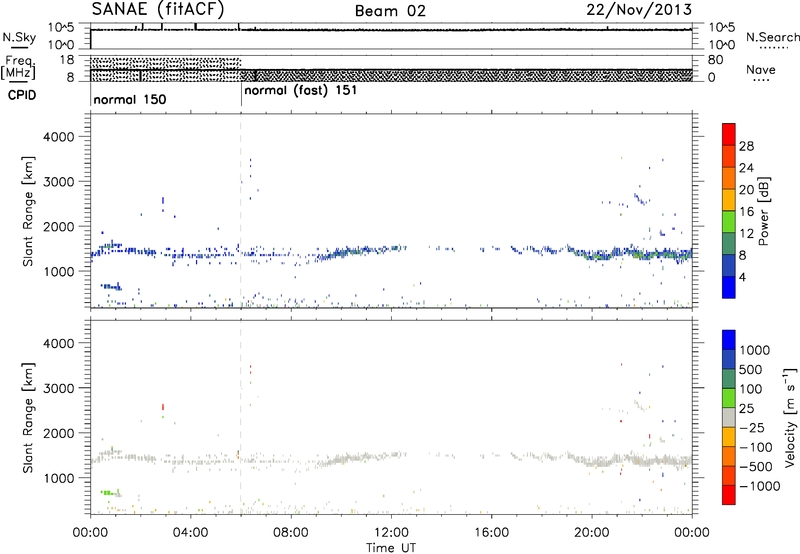This screenshot has width=800, height=554.
Task: Click the 'normal (fast) 151' CPID text
Action: click(301, 91)
